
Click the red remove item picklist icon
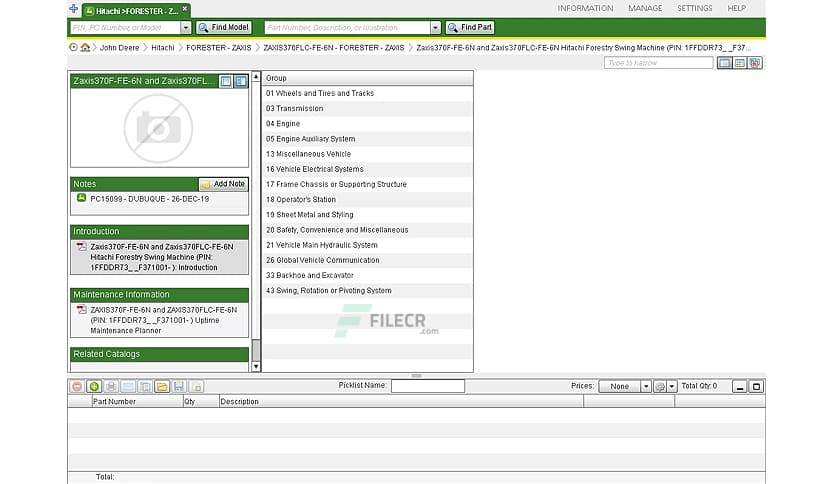[77, 386]
